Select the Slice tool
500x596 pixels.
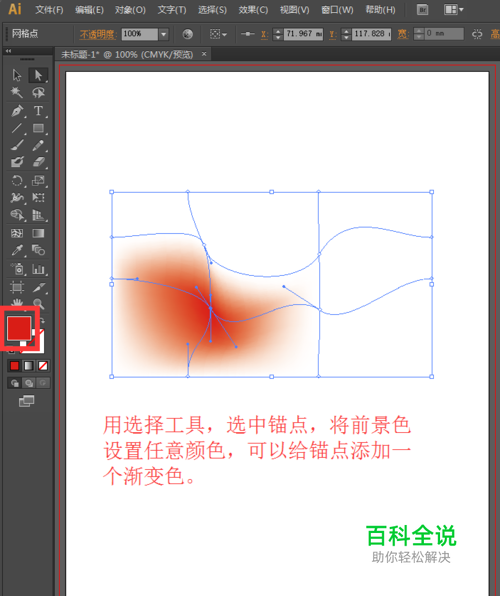pos(38,287)
